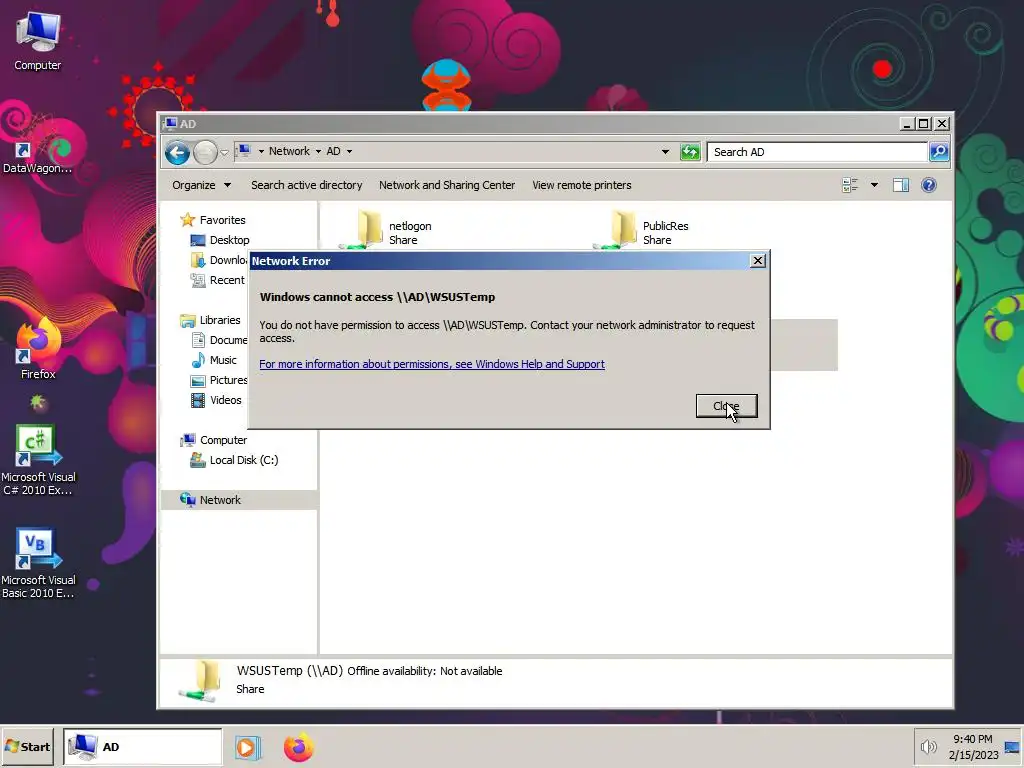Click AD breadcrumb in address bar
This screenshot has width=1024, height=768.
coord(334,152)
